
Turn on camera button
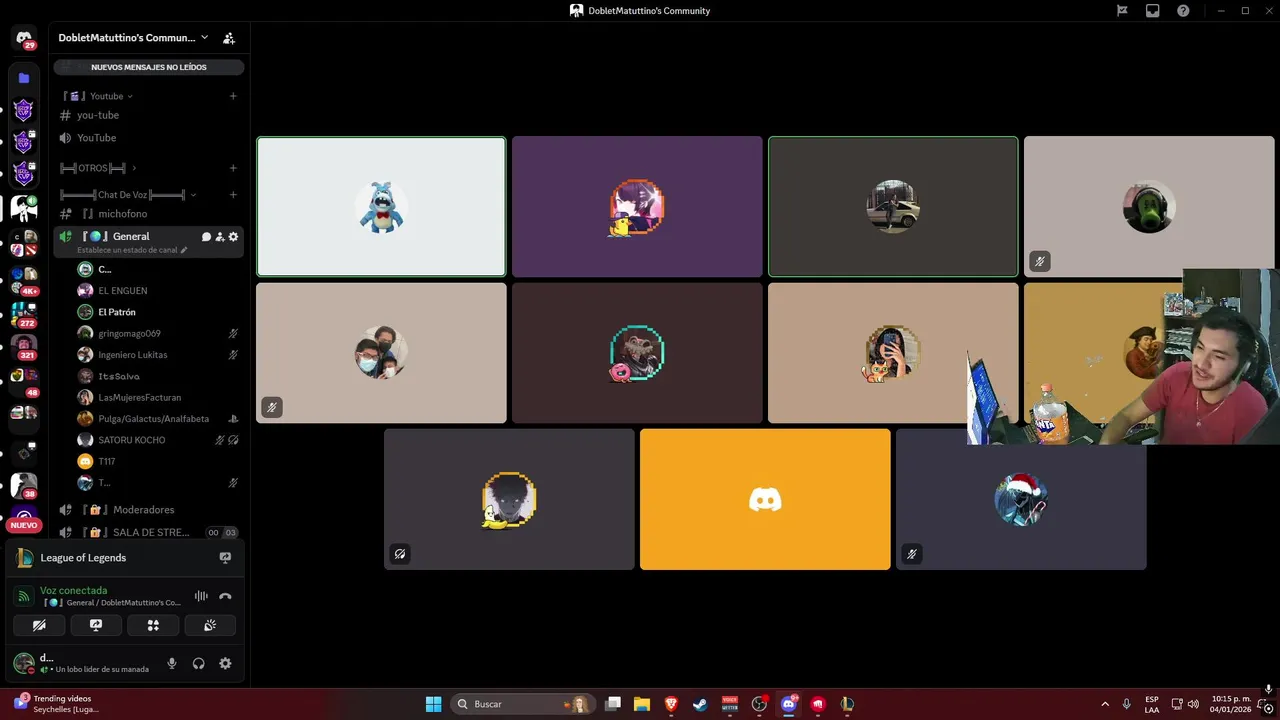pyautogui.click(x=39, y=625)
